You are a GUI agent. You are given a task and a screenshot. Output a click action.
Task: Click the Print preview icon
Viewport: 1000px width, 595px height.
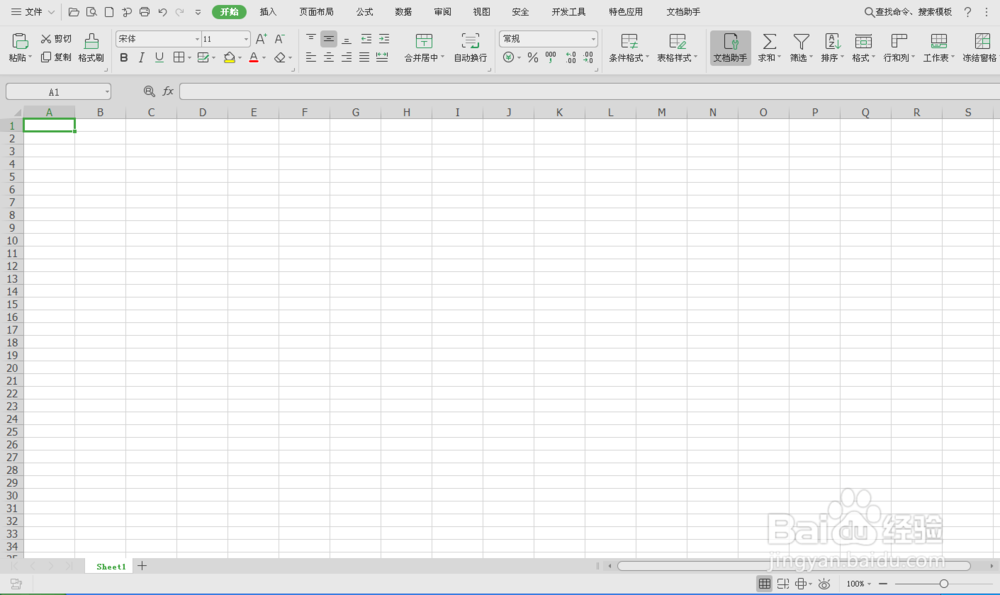pyautogui.click(x=91, y=12)
